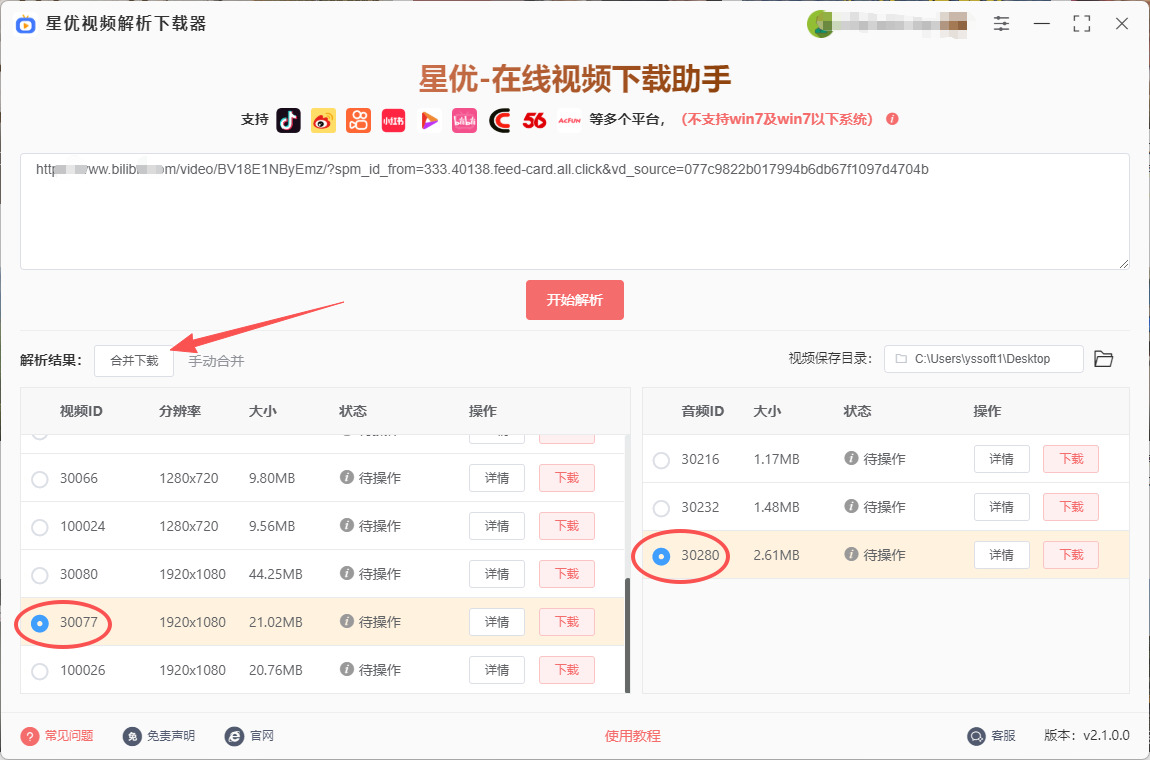Click the app logo in title bar
This screenshot has height=760, width=1150.
26,24
